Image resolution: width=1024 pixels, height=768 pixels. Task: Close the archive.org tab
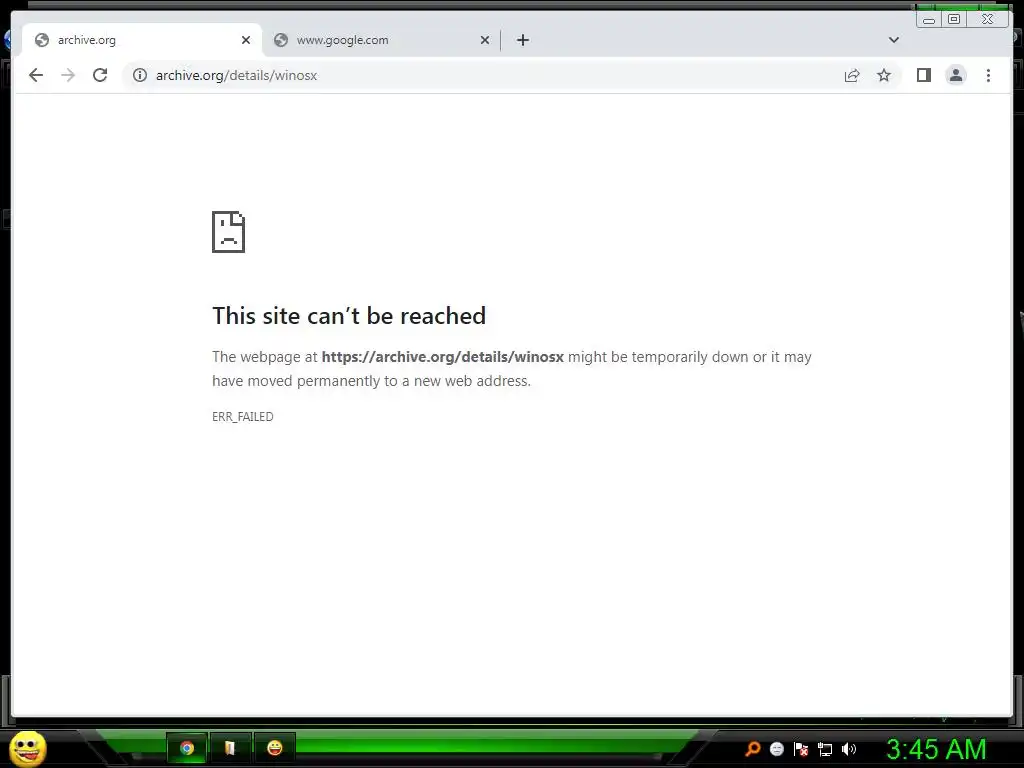[x=246, y=40]
